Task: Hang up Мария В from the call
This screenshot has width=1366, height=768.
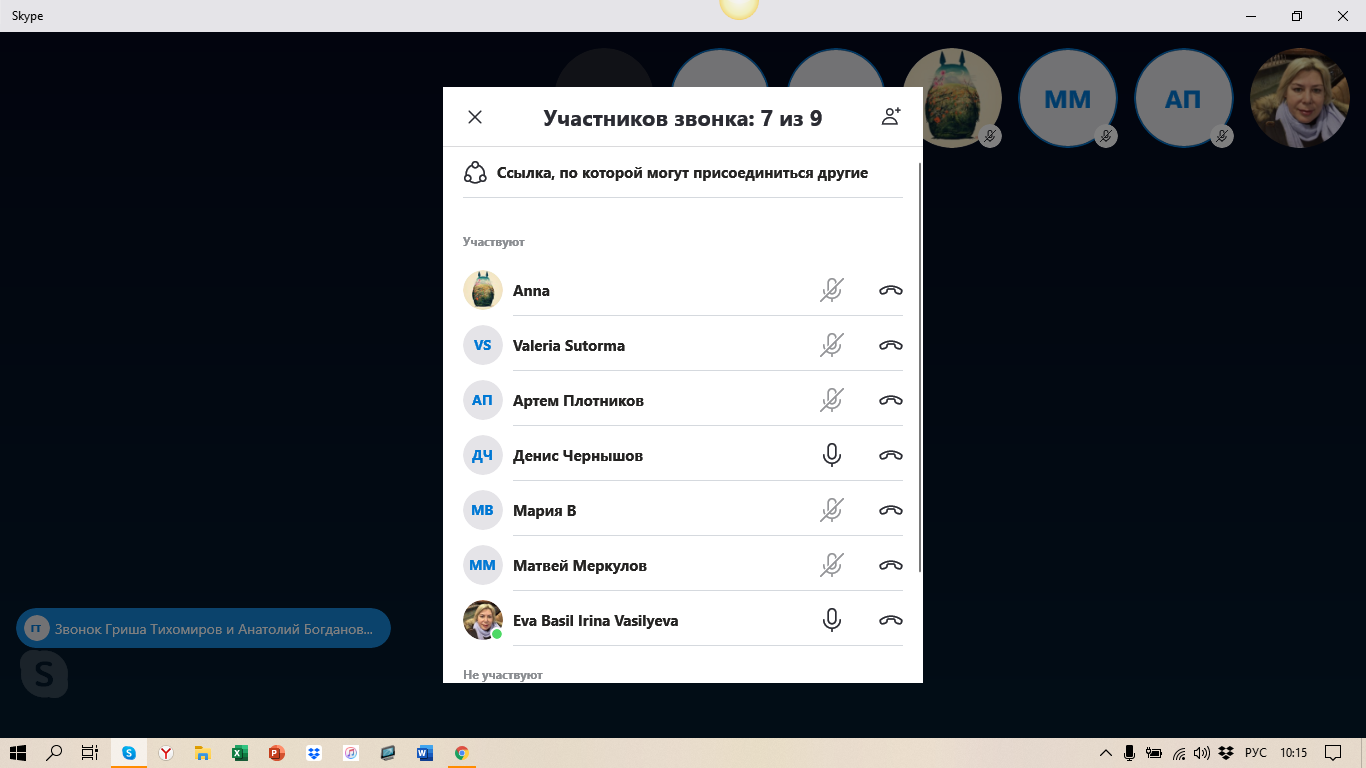Action: (x=890, y=511)
